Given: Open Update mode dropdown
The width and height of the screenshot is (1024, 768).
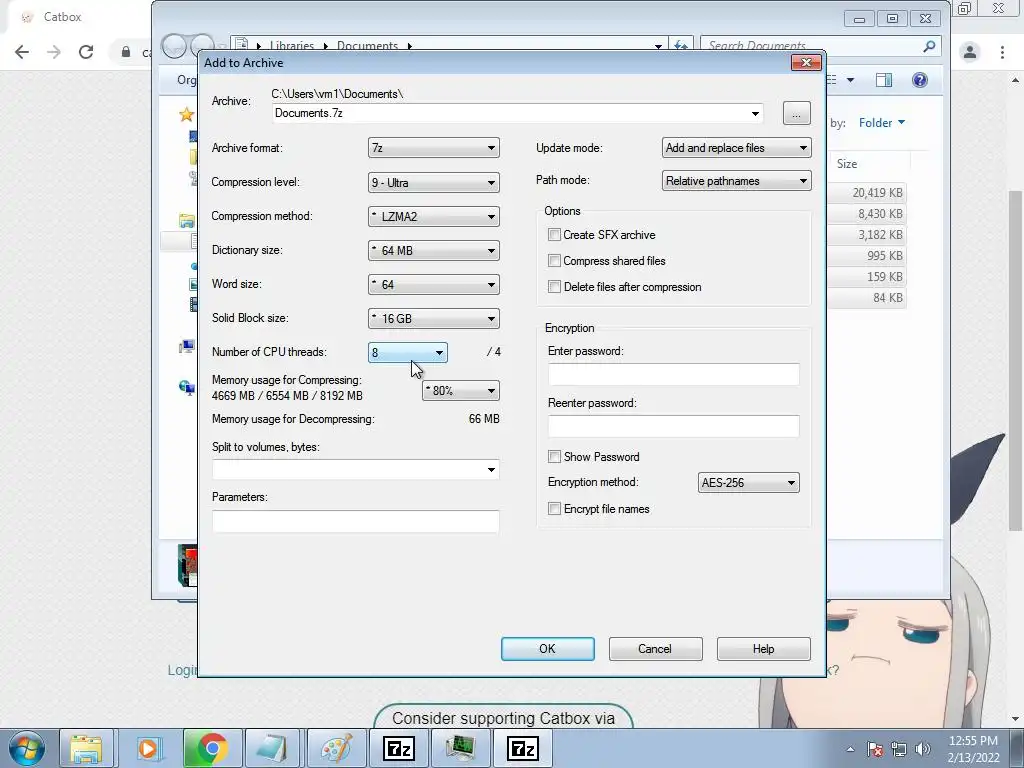Looking at the screenshot, I should click(737, 148).
